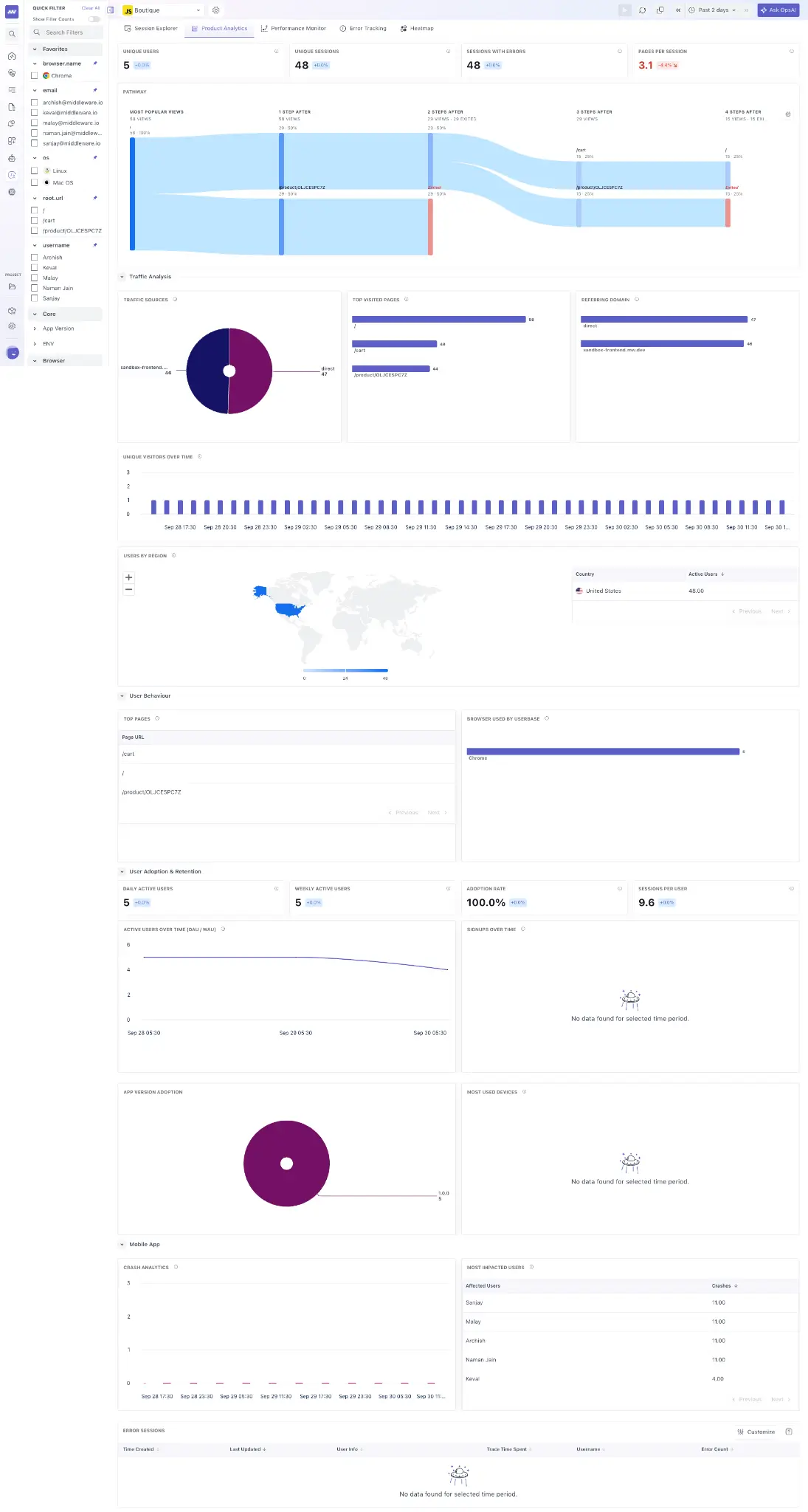808x1512 pixels.
Task: Open the cube icon below Project folder
Action: tap(12, 311)
